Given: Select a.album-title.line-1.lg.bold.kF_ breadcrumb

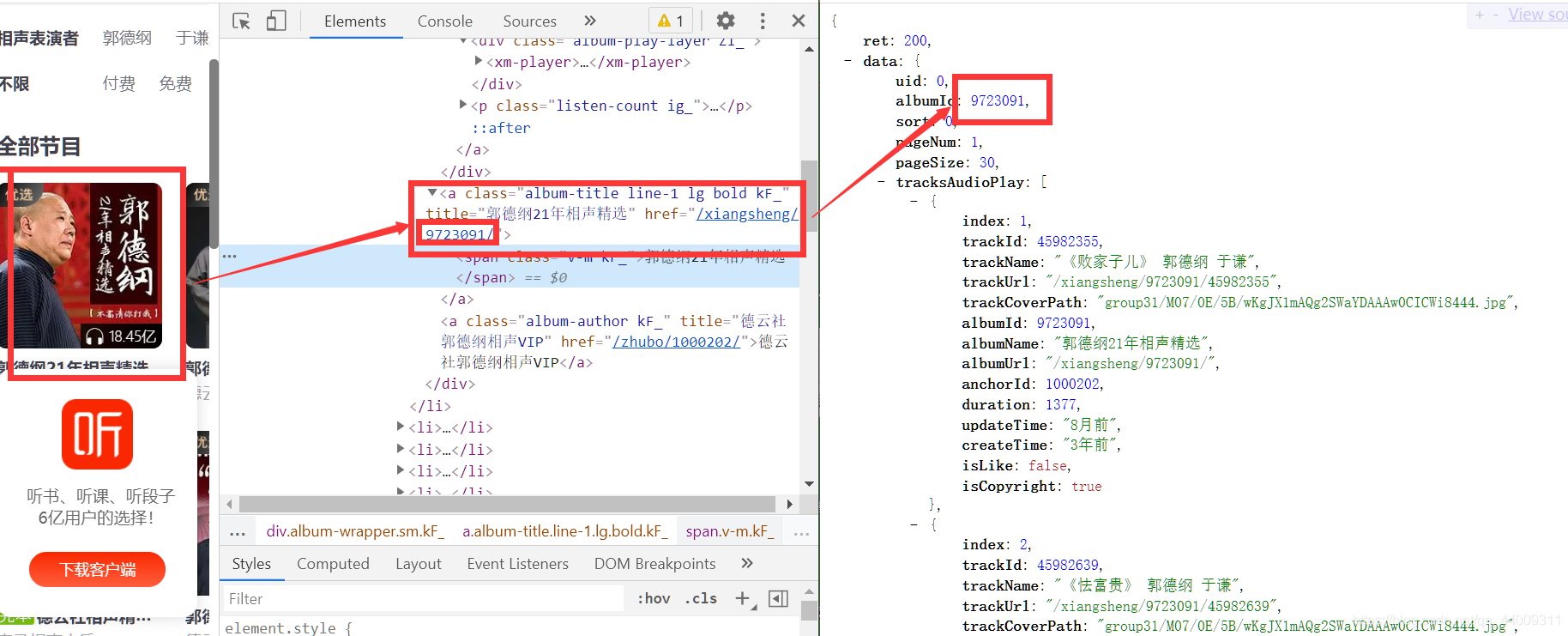Looking at the screenshot, I should [x=565, y=531].
